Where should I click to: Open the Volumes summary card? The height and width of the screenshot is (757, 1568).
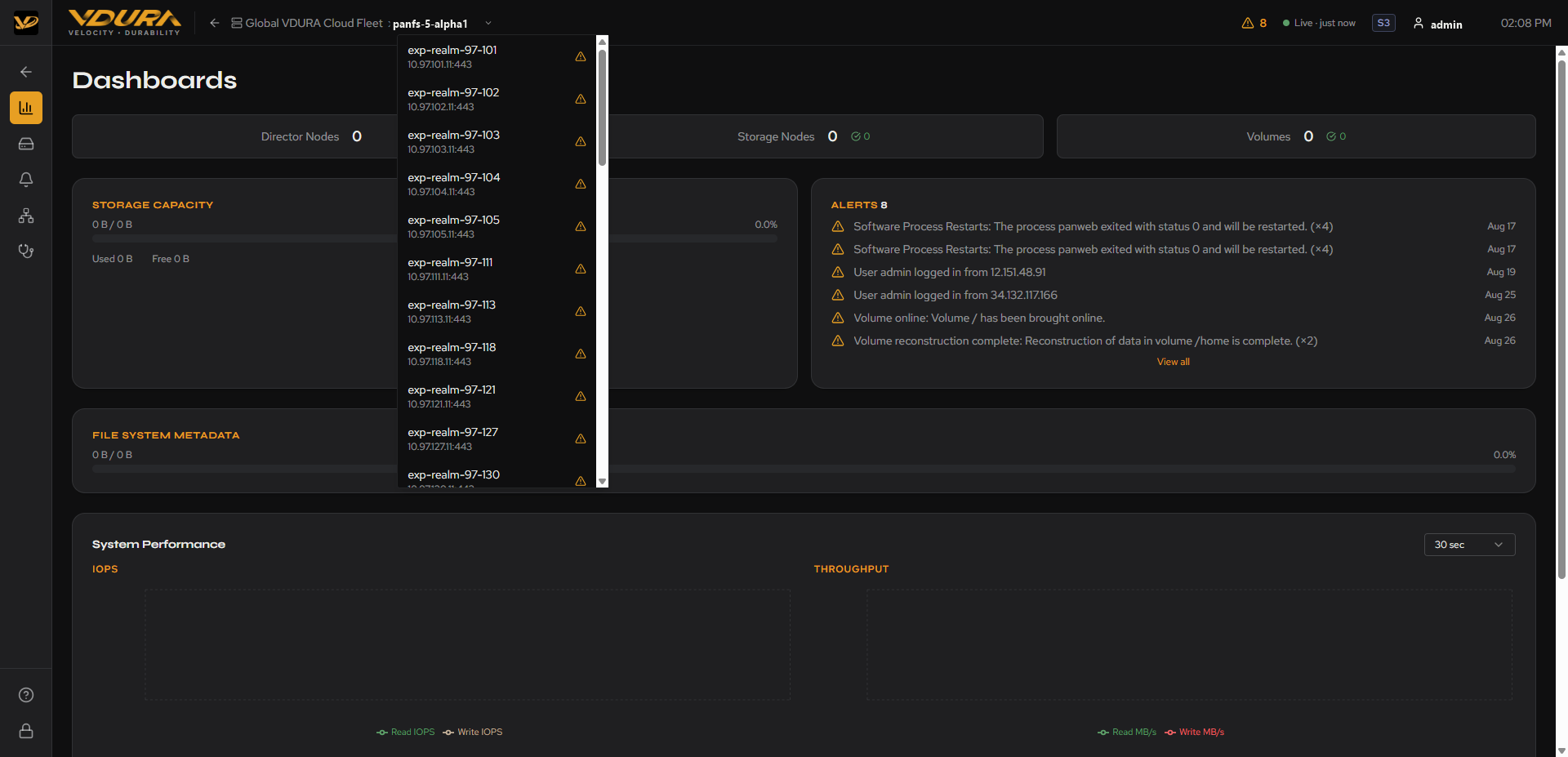click(1296, 136)
